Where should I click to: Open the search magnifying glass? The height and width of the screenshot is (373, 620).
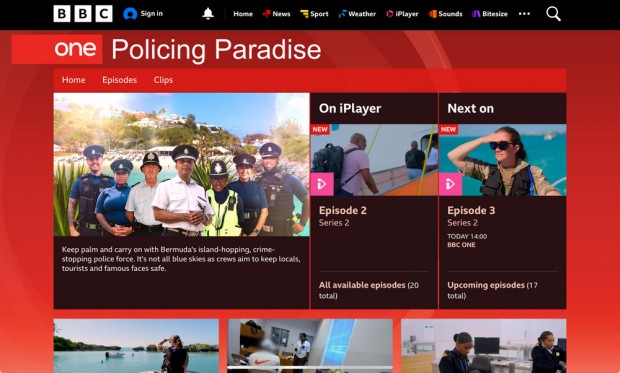pyautogui.click(x=553, y=14)
